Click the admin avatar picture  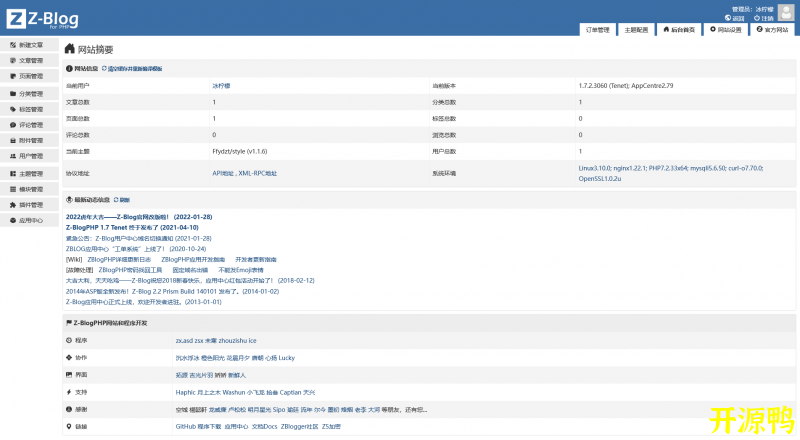click(x=786, y=13)
